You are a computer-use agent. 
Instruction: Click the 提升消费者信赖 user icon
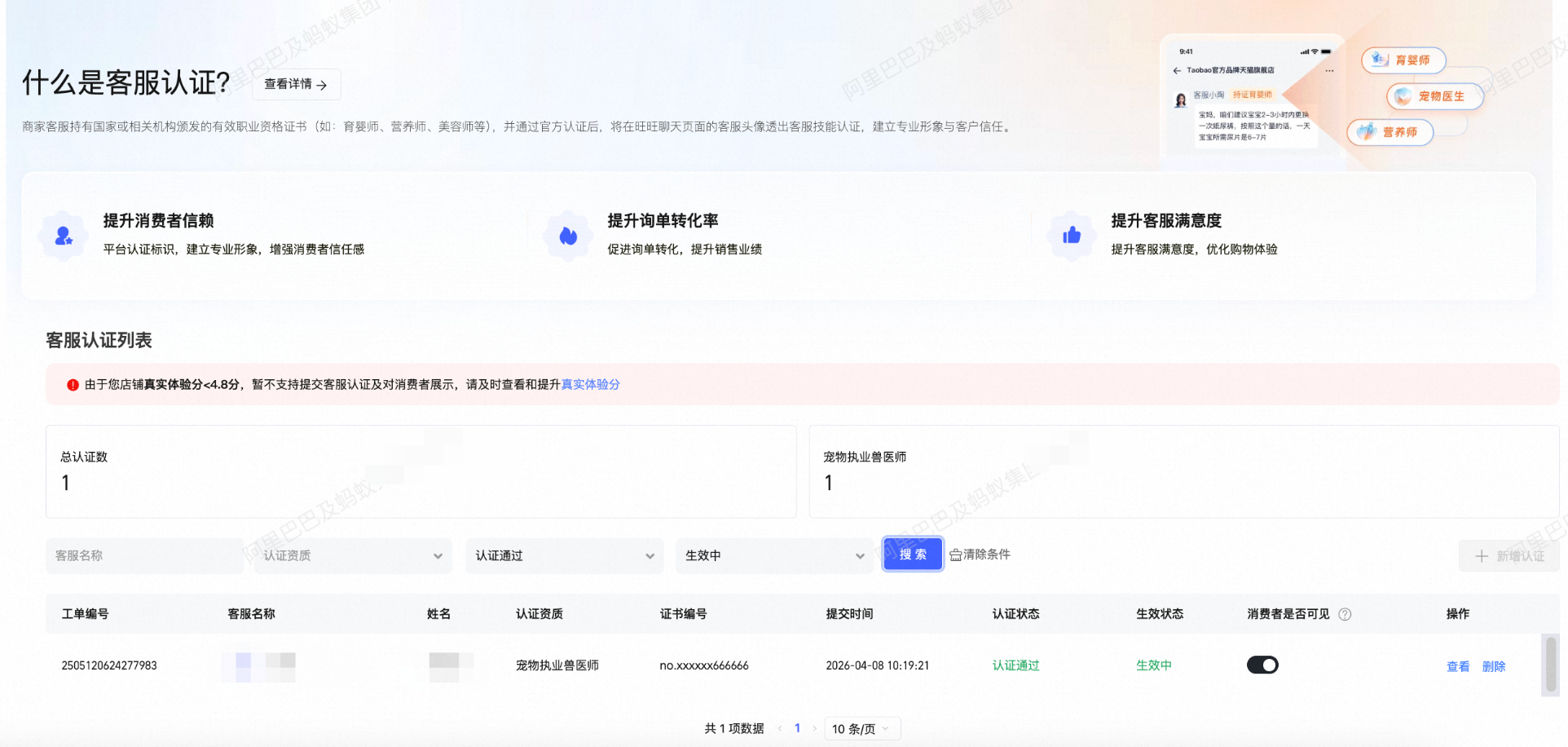pos(63,236)
